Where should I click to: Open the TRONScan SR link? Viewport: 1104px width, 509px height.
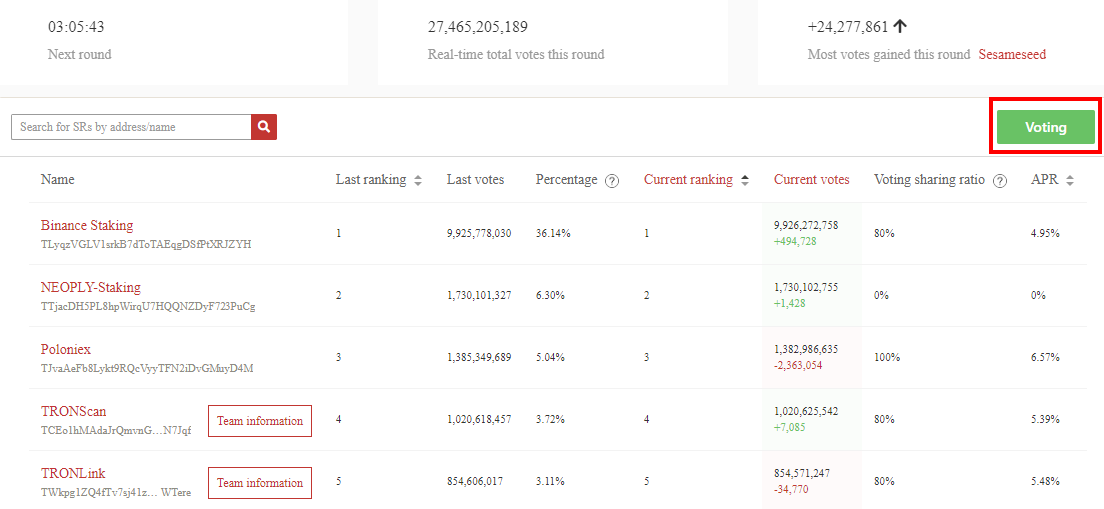click(x=74, y=411)
